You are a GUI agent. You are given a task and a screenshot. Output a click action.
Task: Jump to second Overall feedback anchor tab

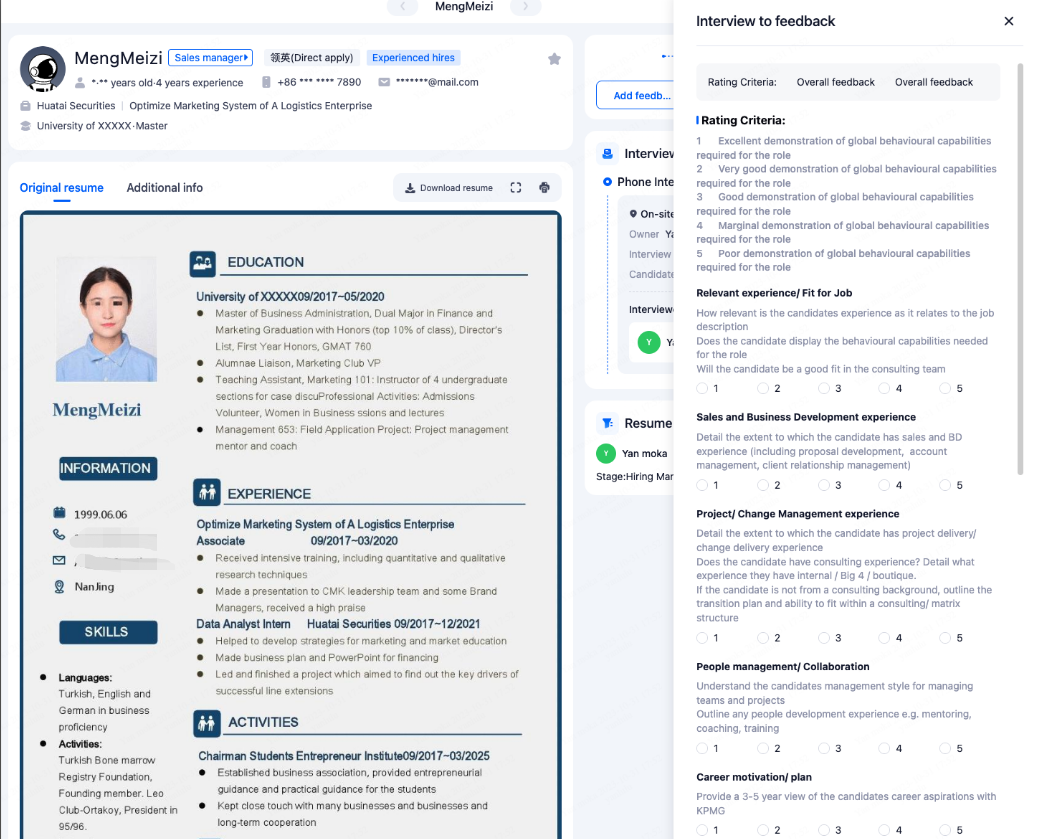(x=934, y=82)
